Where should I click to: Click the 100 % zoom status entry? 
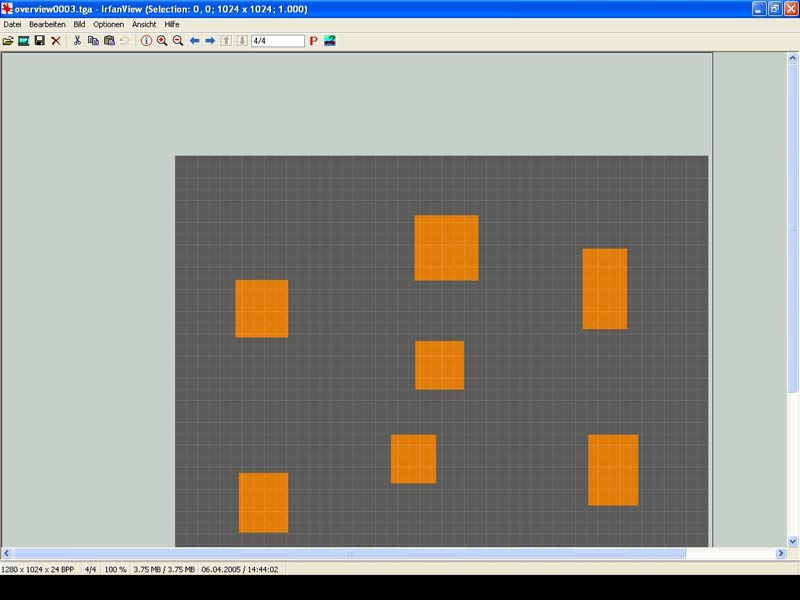(115, 569)
